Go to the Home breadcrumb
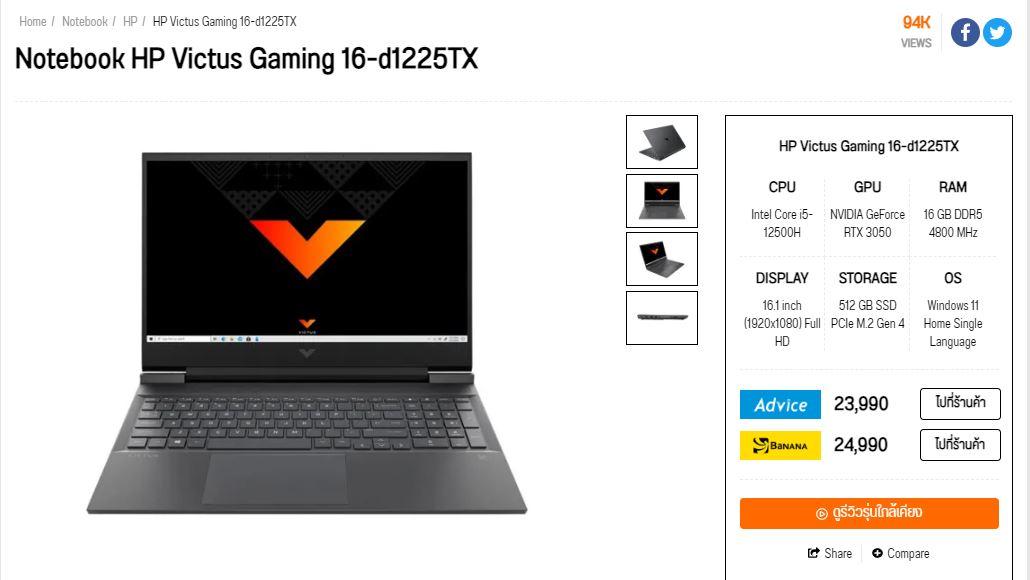 coord(33,22)
